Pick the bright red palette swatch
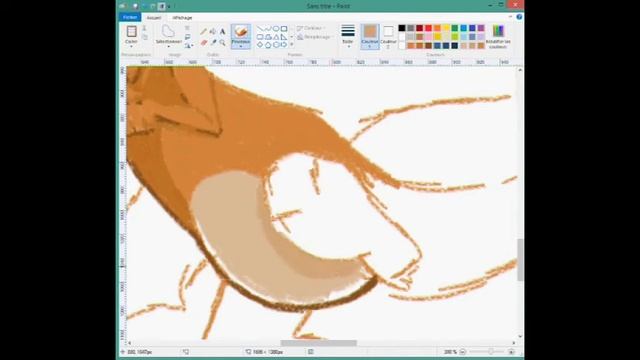This screenshot has width=640, height=360. [x=428, y=28]
